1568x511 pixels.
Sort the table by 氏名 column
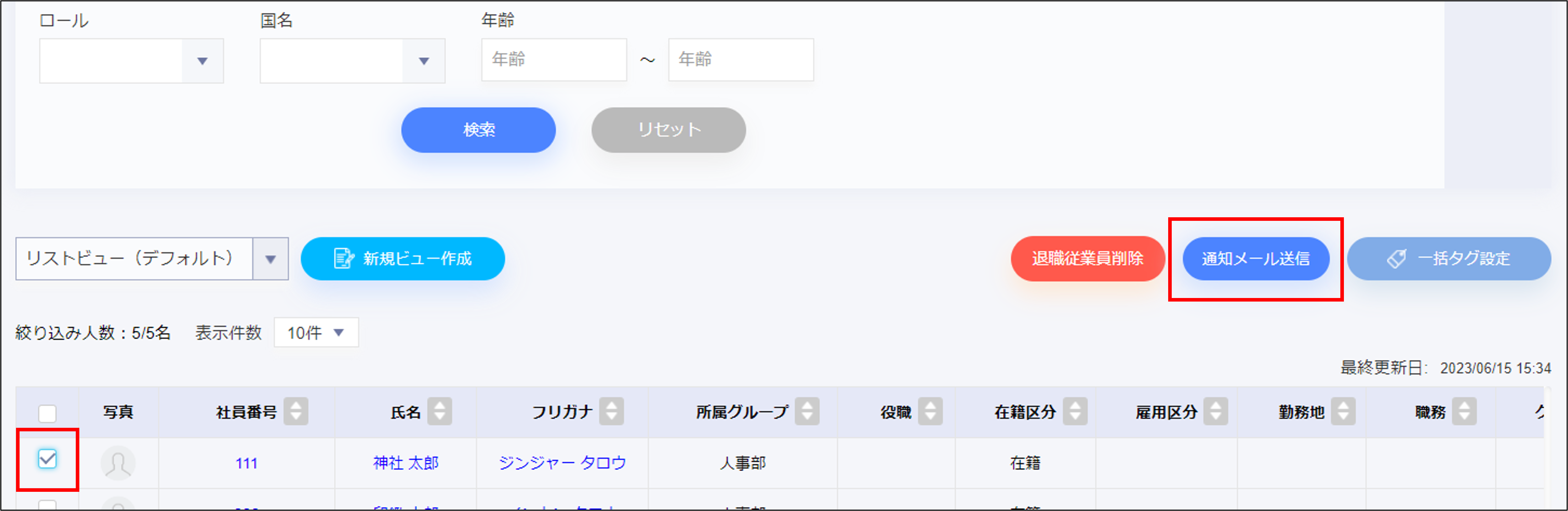pyautogui.click(x=440, y=411)
